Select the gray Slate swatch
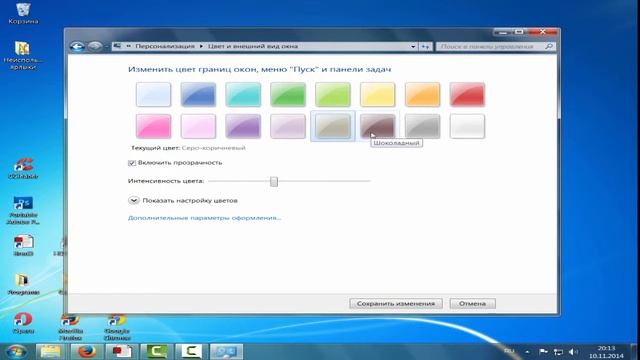This screenshot has width=640, height=360. [x=423, y=126]
